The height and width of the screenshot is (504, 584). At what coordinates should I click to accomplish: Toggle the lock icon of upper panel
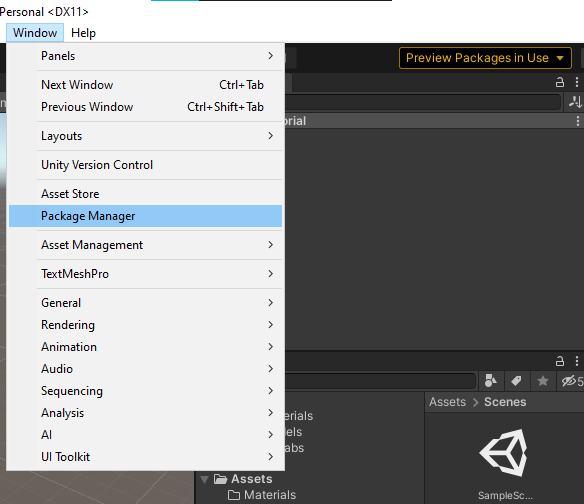tap(560, 82)
